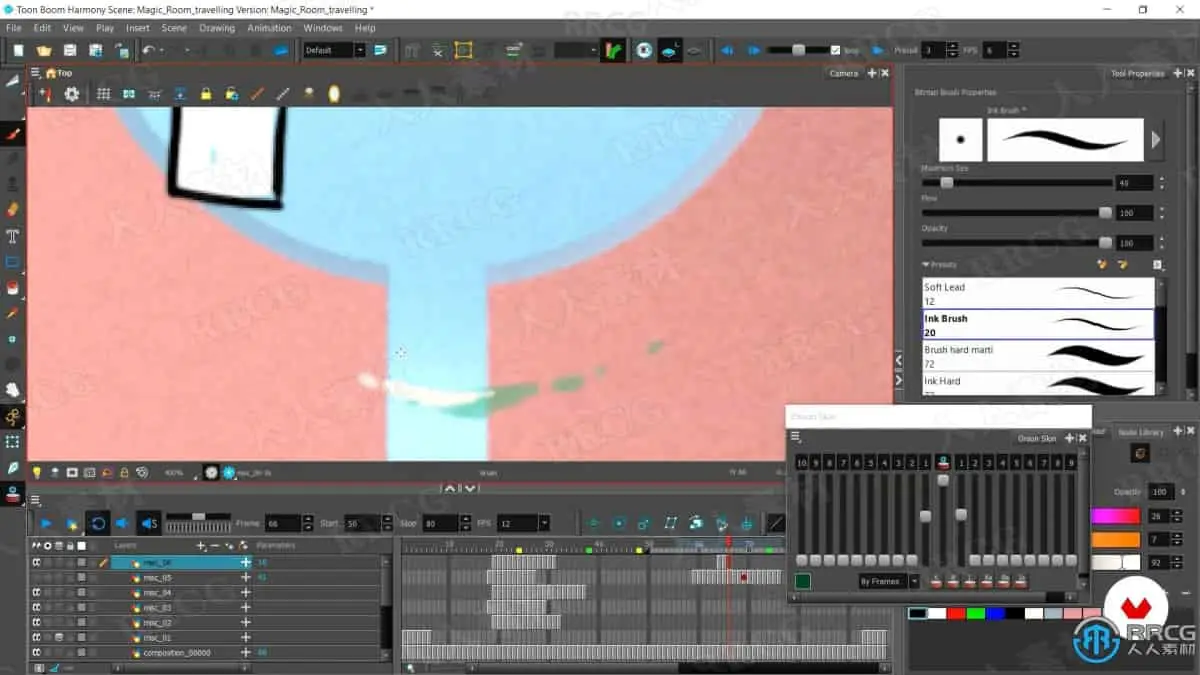This screenshot has width=1200, height=675.
Task: Open the Scene menu
Action: tap(174, 28)
